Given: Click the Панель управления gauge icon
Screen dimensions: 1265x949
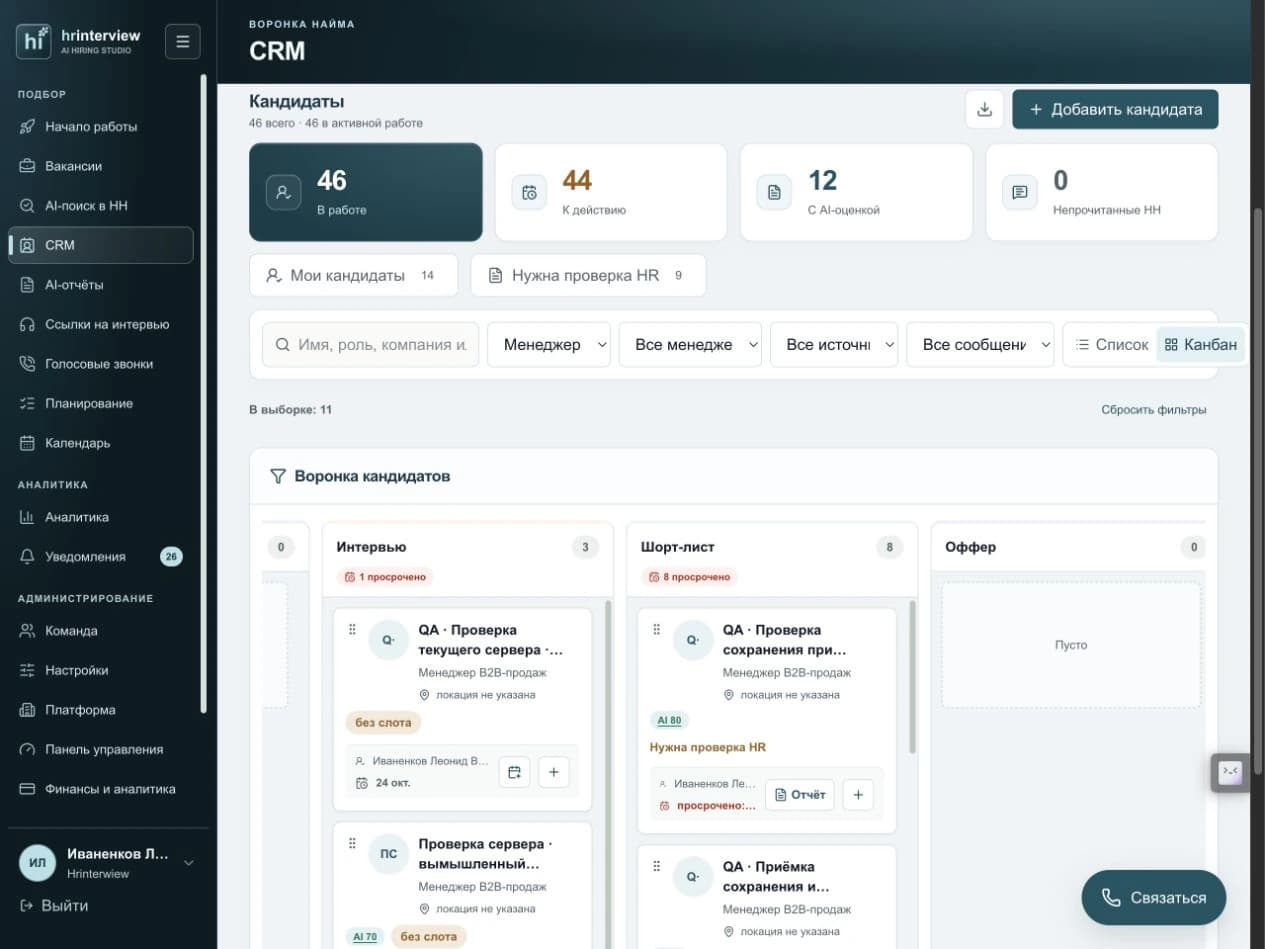Looking at the screenshot, I should click(27, 749).
